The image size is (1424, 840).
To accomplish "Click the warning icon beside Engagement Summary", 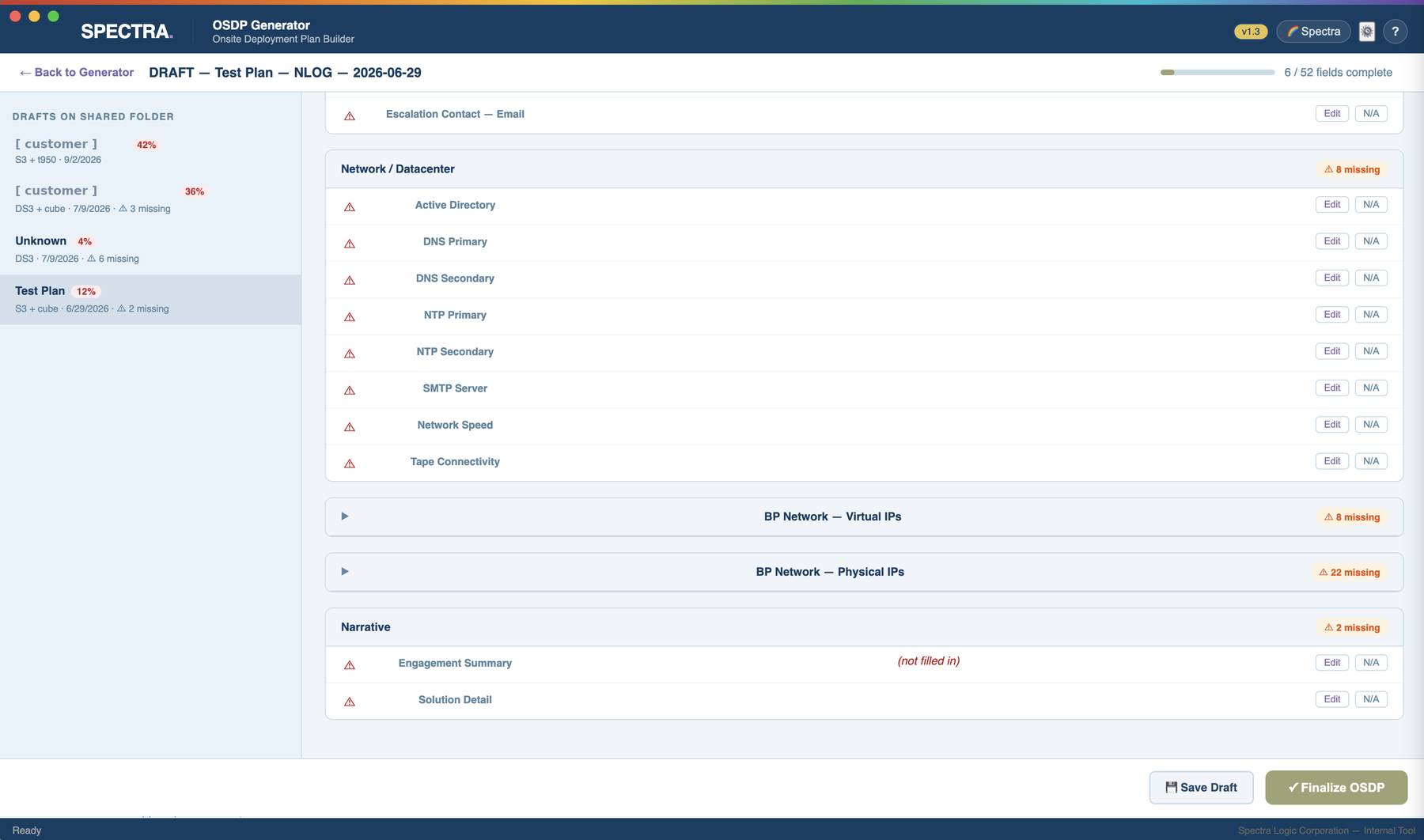I will (x=350, y=665).
